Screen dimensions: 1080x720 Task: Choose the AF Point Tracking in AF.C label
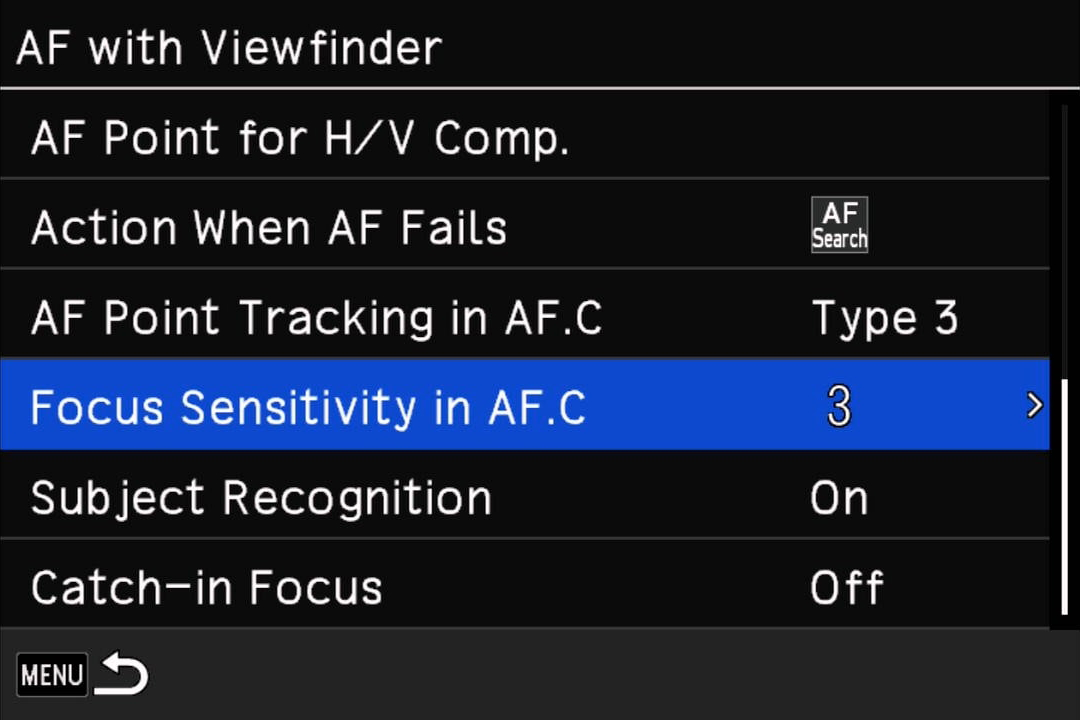click(317, 318)
